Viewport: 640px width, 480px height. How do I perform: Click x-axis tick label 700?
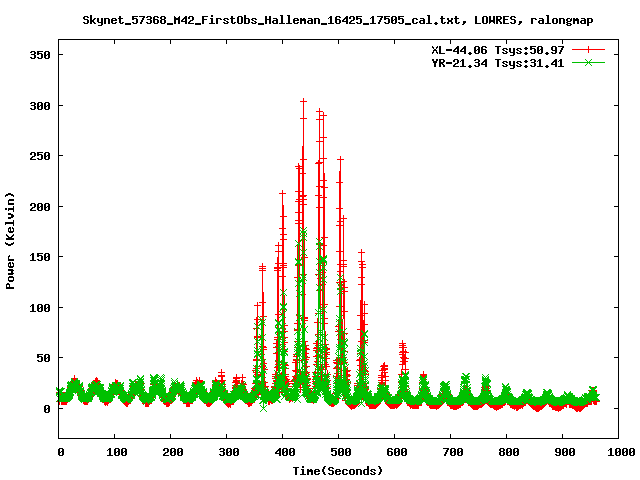point(453,452)
